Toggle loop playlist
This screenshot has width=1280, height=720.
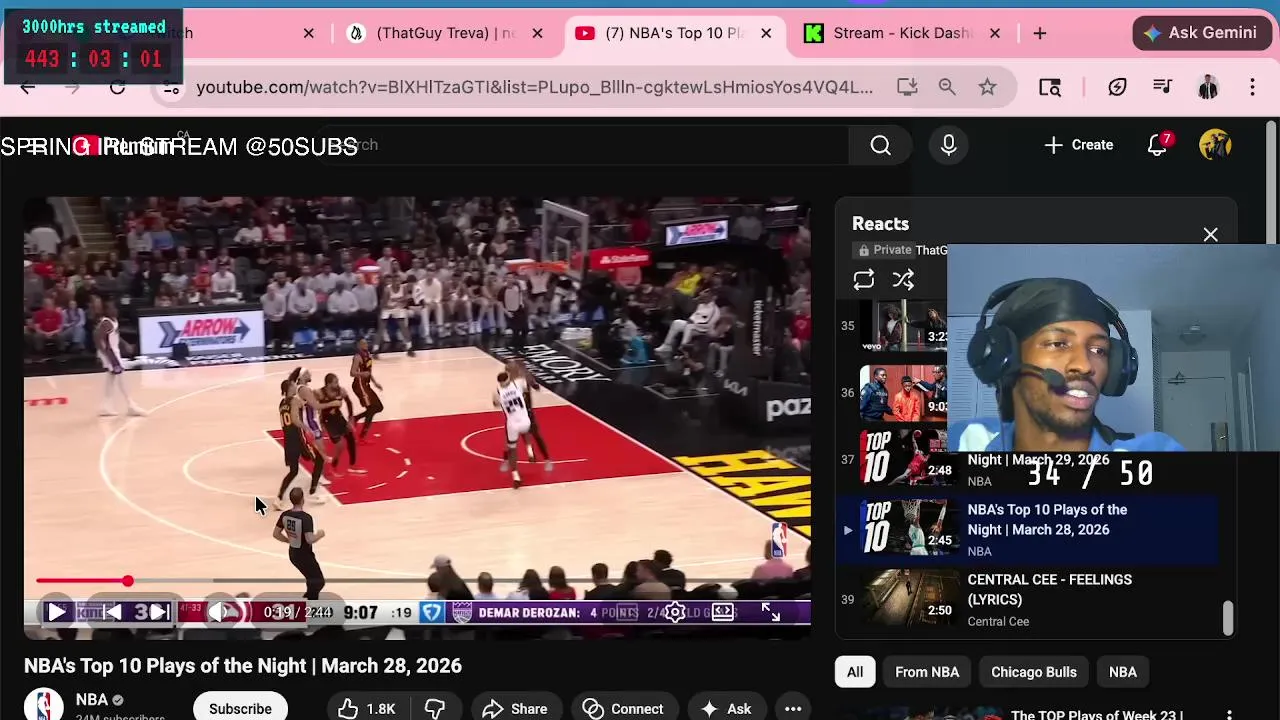[863, 280]
